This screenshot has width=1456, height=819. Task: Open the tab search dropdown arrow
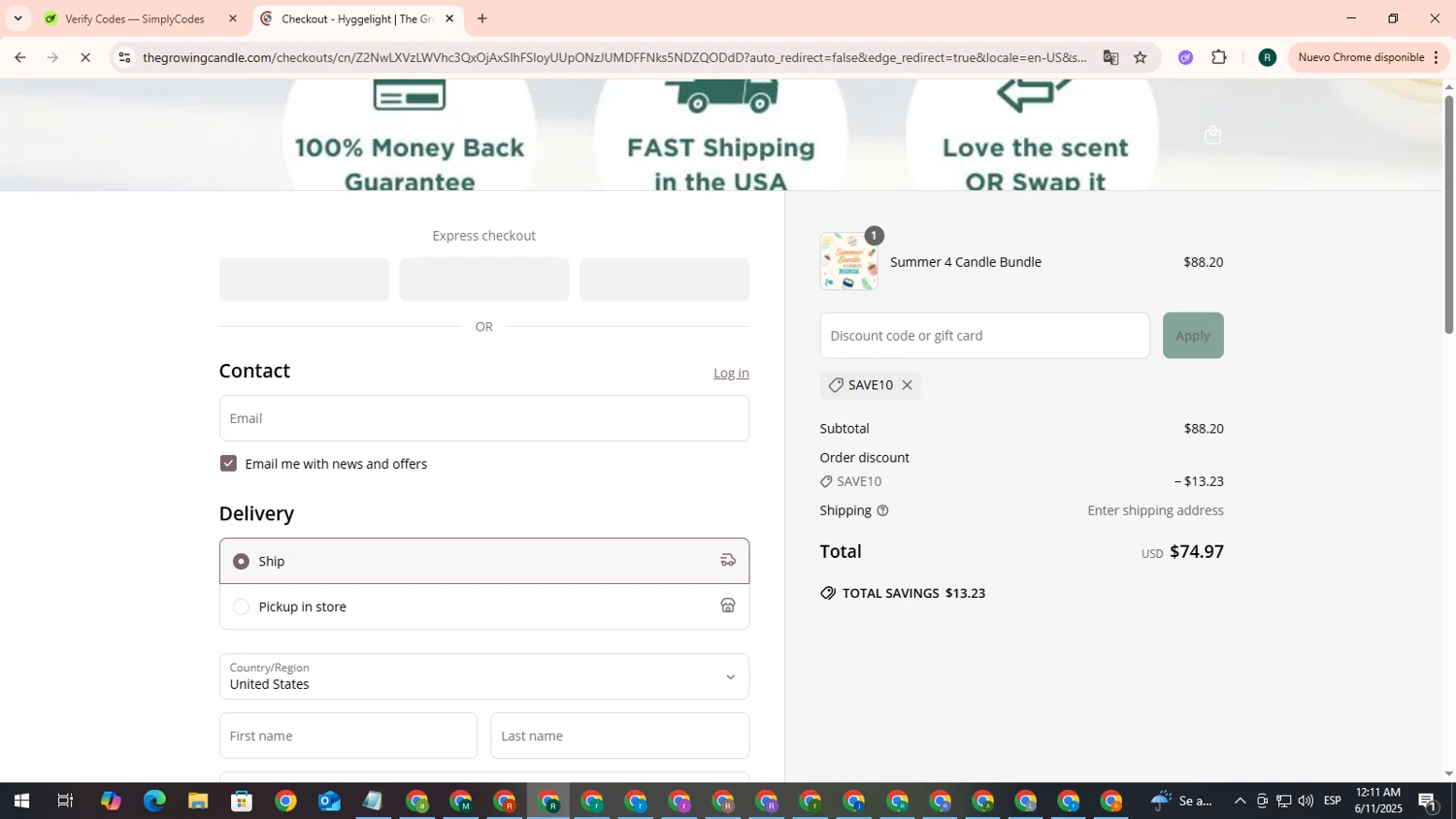[17, 18]
